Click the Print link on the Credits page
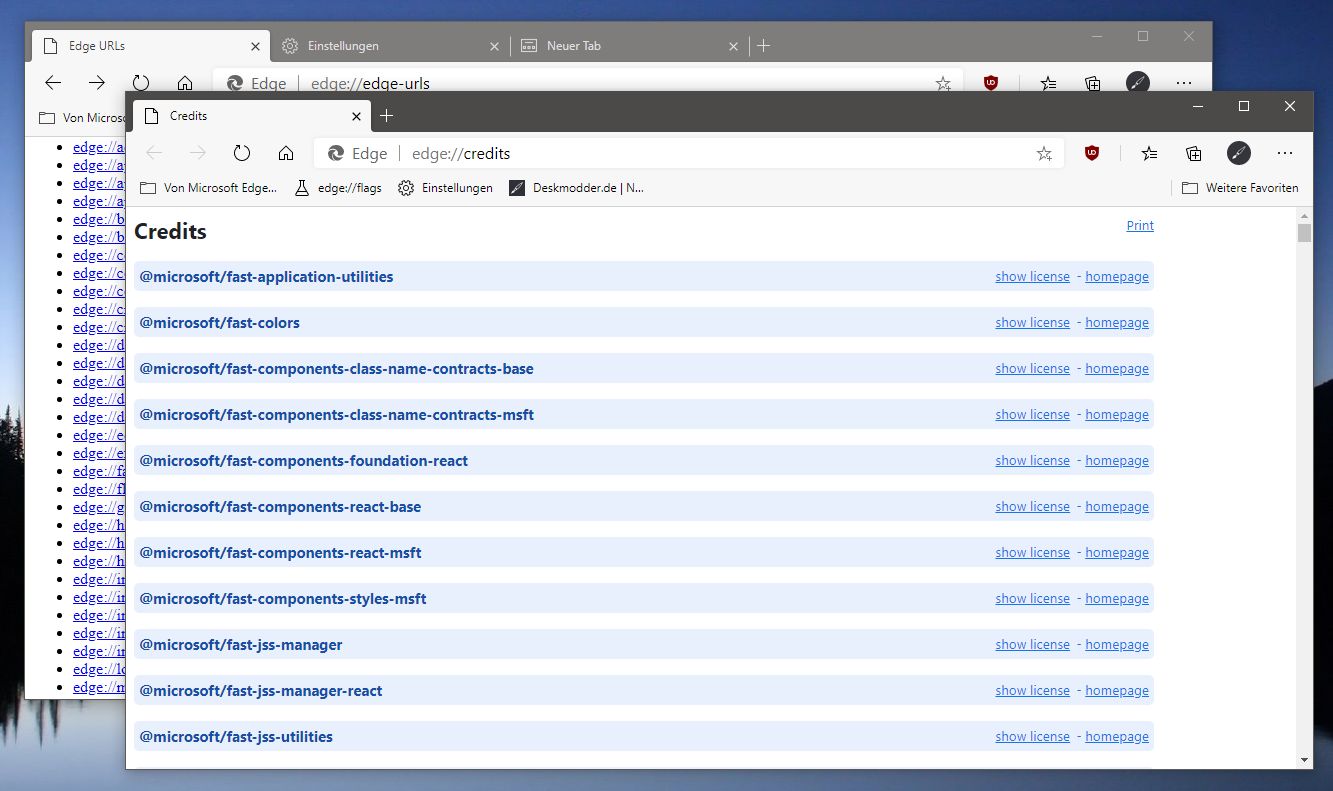Image resolution: width=1333 pixels, height=791 pixels. pyautogui.click(x=1140, y=225)
